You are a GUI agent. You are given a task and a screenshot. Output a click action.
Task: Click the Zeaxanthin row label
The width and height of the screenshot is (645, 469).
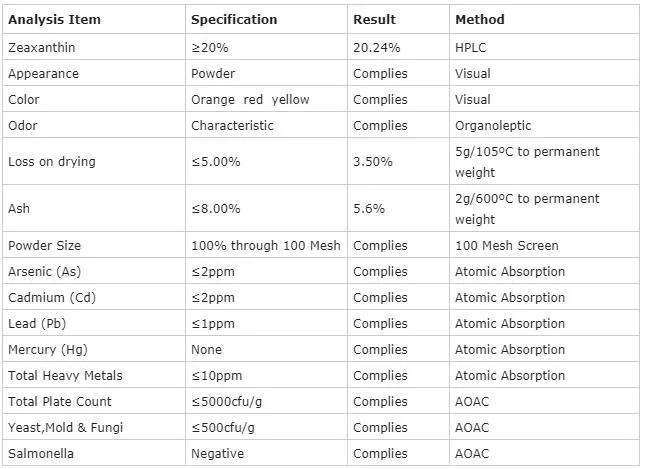point(41,47)
